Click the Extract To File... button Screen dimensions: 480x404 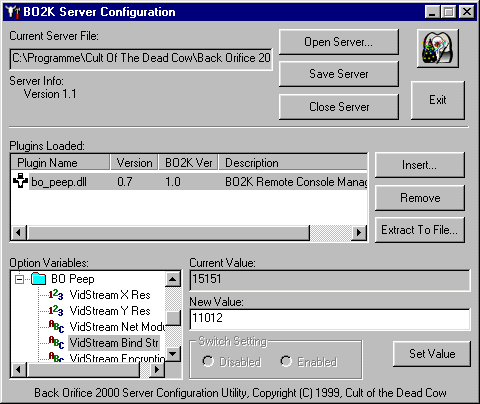click(x=420, y=230)
